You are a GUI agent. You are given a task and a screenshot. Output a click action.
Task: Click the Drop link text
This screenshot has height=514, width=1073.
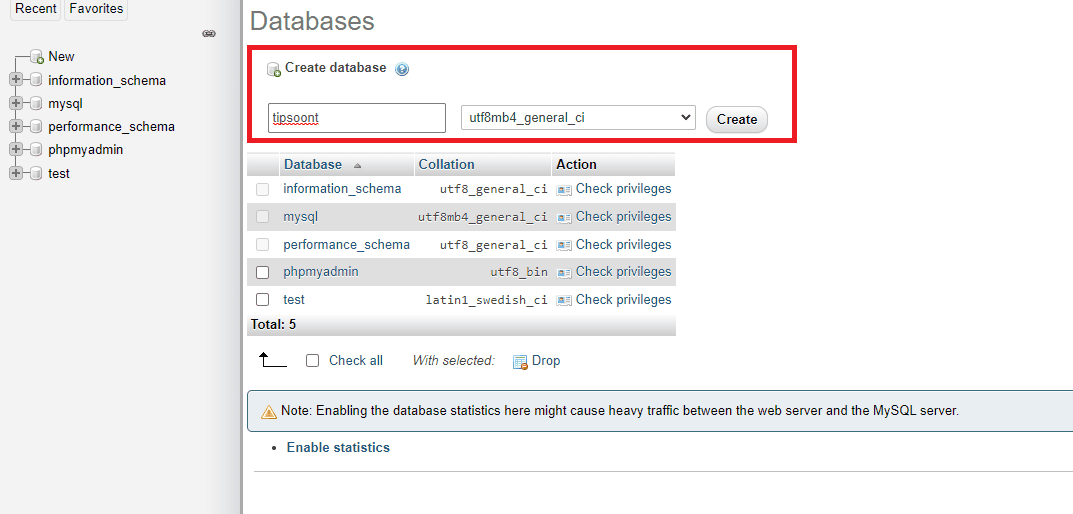(546, 361)
